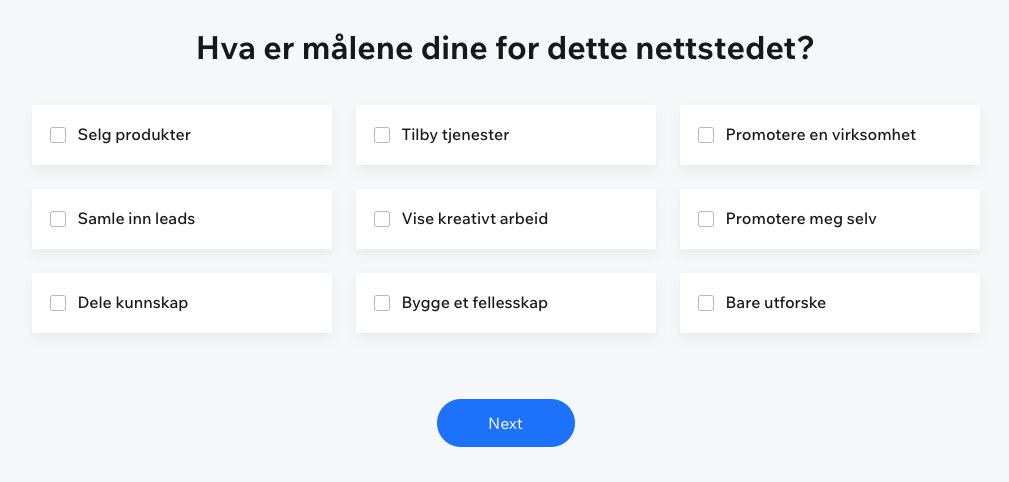Check the Bygge et fellesskap checkbox
Viewport: 1009px width, 482px height.
tap(382, 303)
